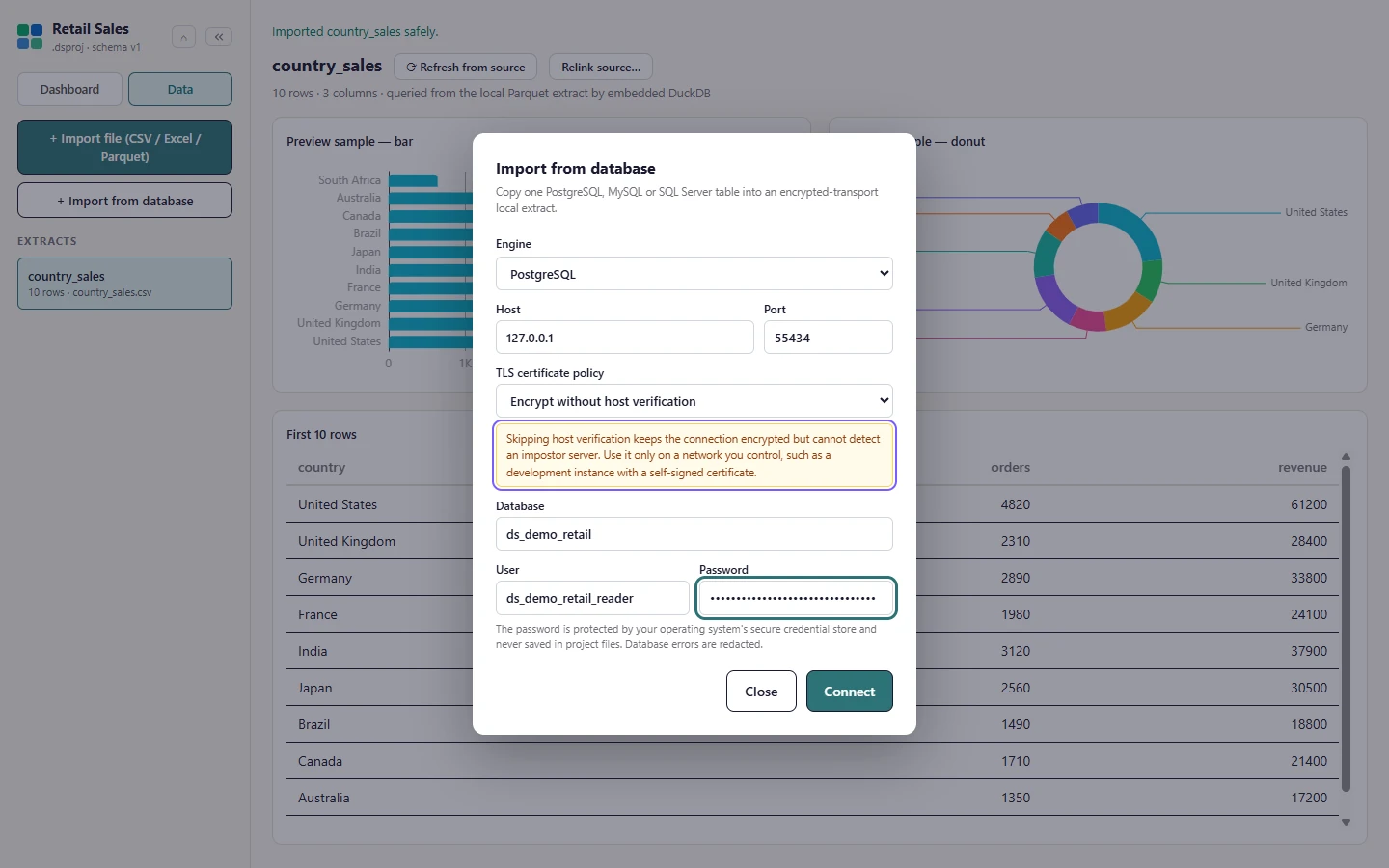Click the home icon button in sidebar header
This screenshot has height=868, width=1389.
[183, 38]
